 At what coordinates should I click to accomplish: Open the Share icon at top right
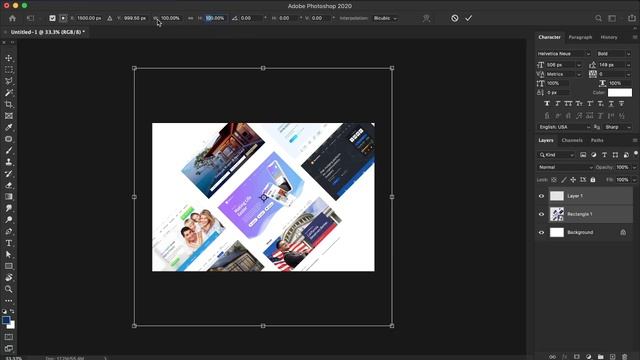click(x=632, y=18)
